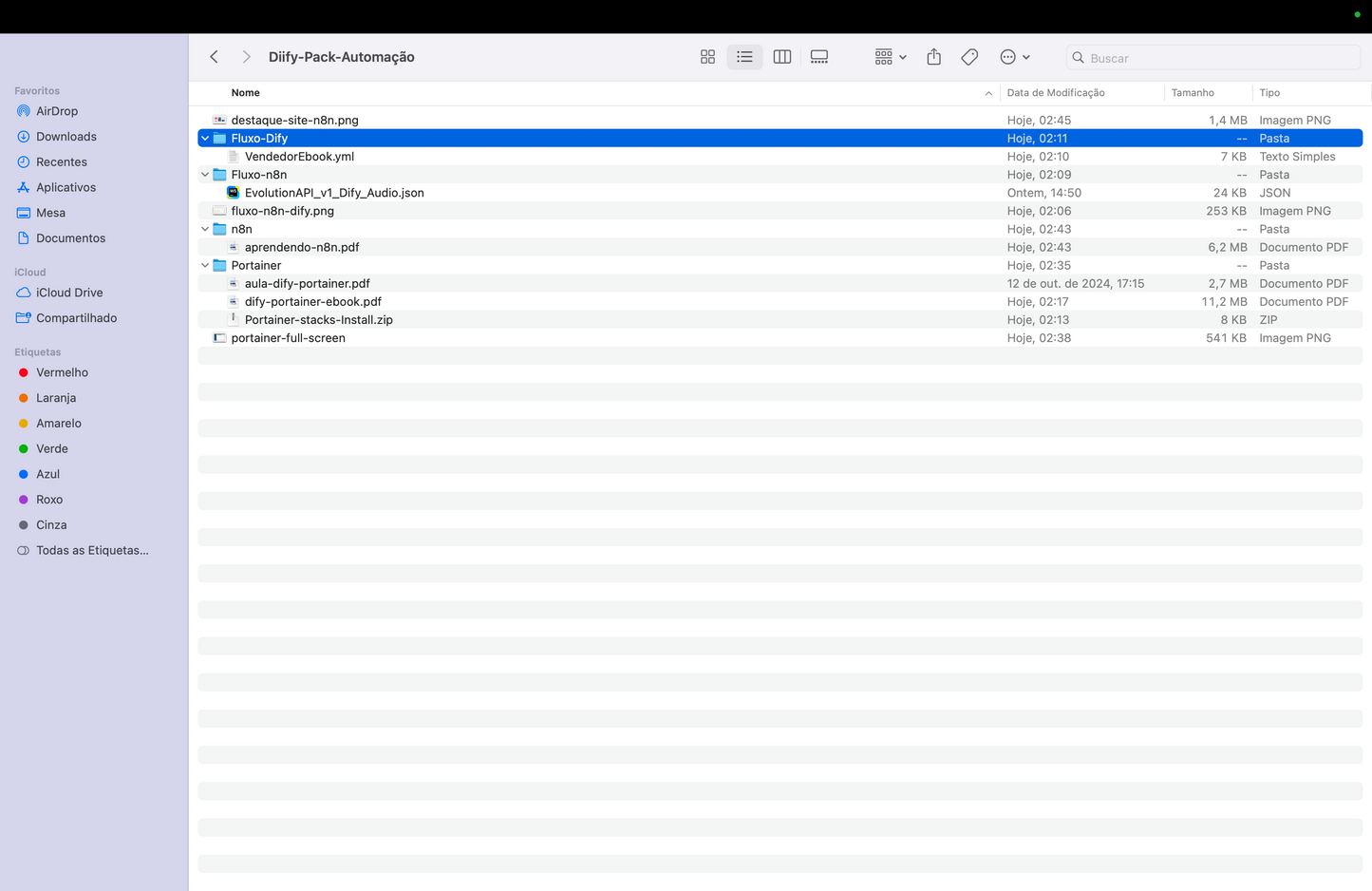Open Downloads in the sidebar
The image size is (1372, 891).
[x=66, y=137]
